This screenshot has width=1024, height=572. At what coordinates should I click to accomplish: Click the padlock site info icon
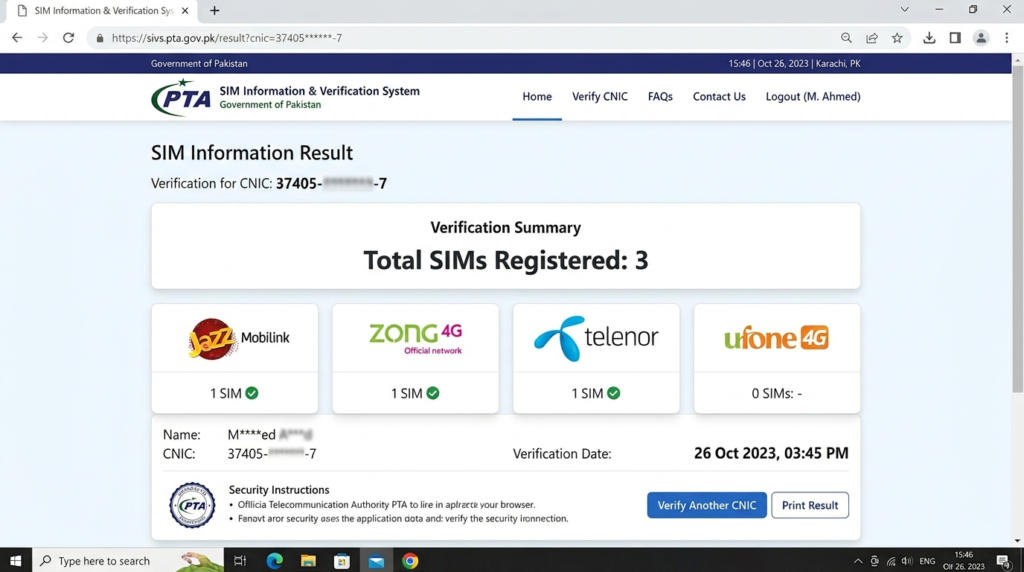pos(100,38)
